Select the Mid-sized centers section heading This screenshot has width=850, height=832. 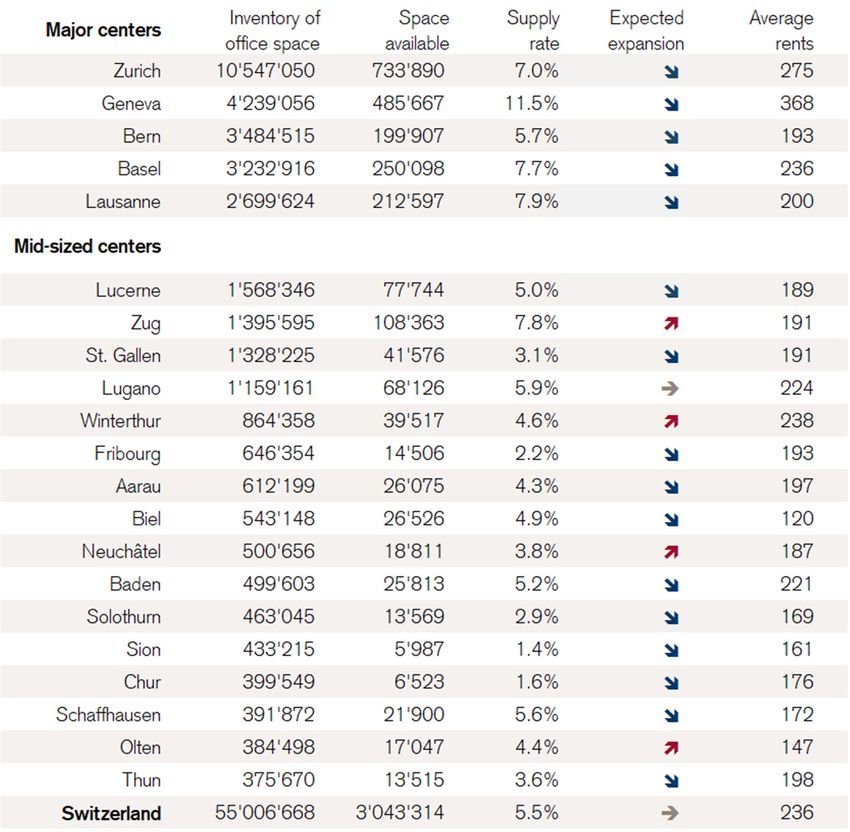[x=88, y=246]
